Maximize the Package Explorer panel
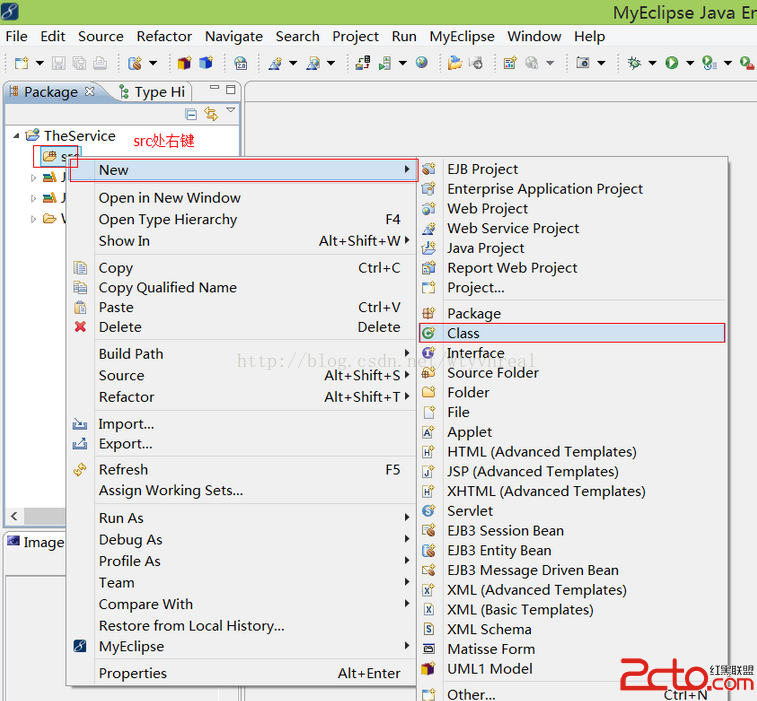This screenshot has width=757, height=701. [231, 89]
